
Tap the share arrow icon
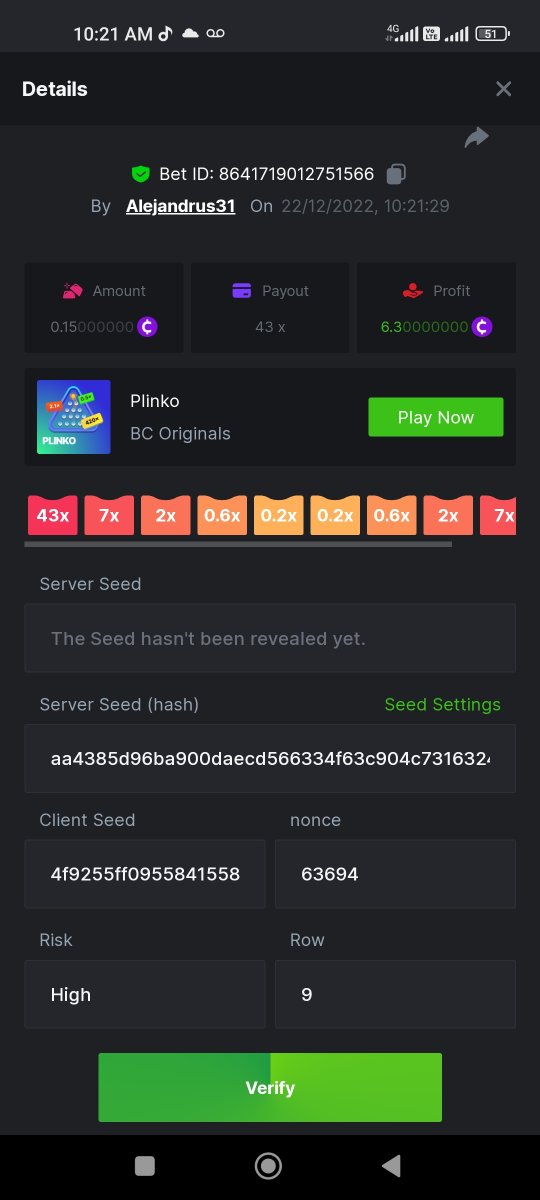click(476, 138)
